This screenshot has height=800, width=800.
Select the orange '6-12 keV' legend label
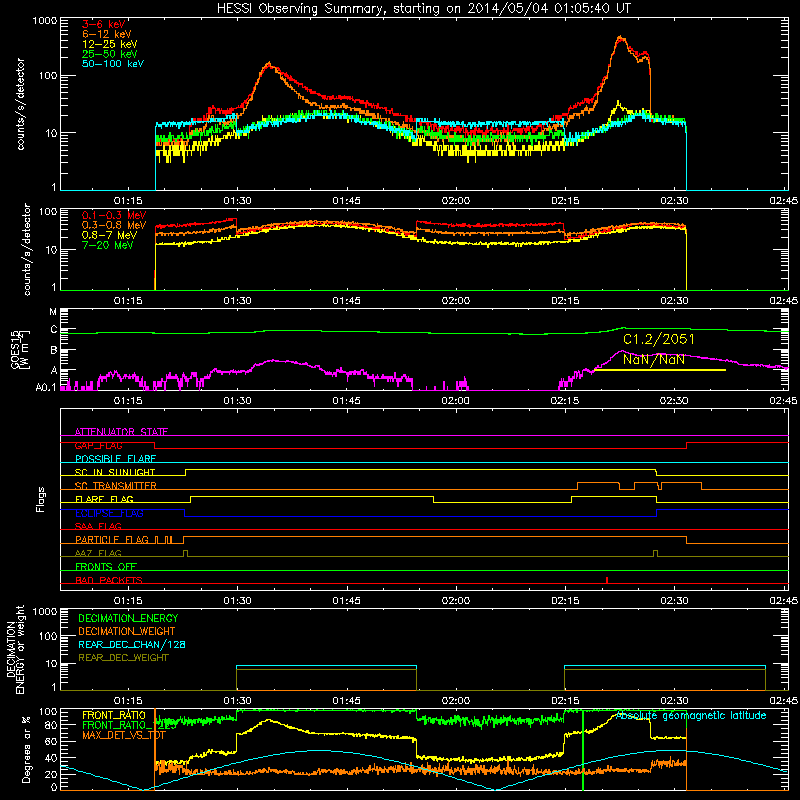107,34
